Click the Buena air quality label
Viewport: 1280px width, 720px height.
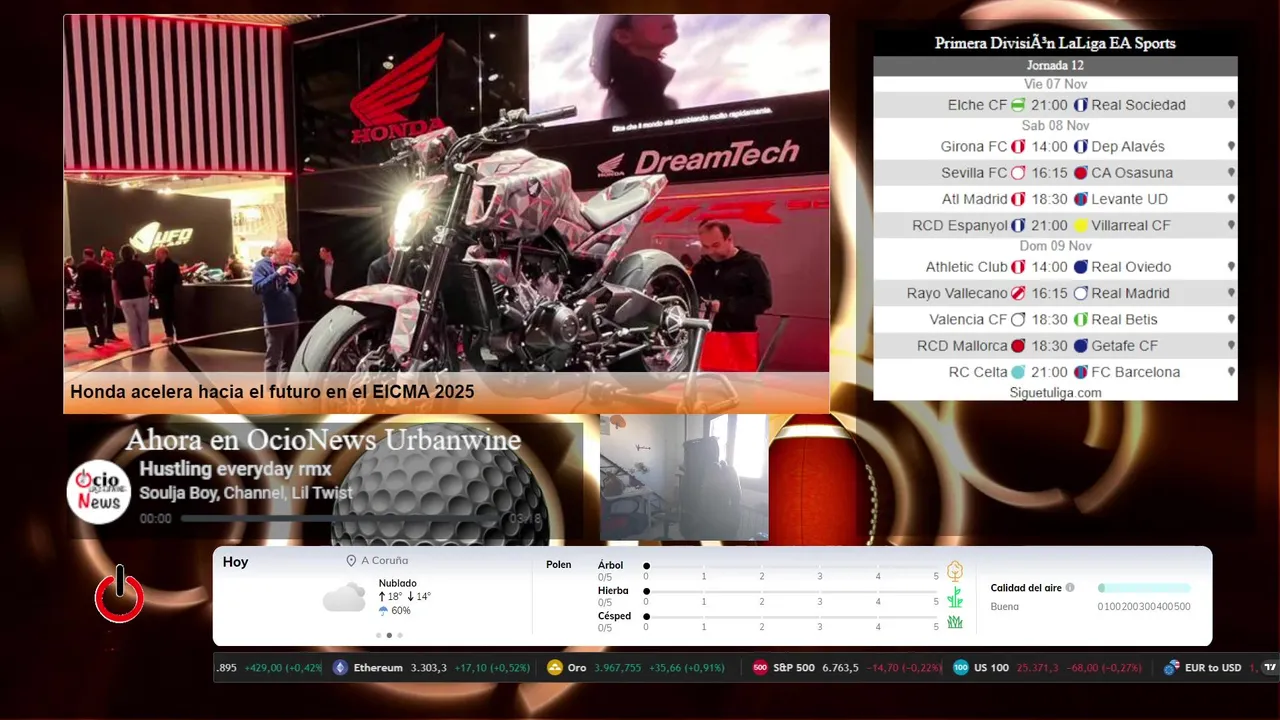pos(1005,607)
